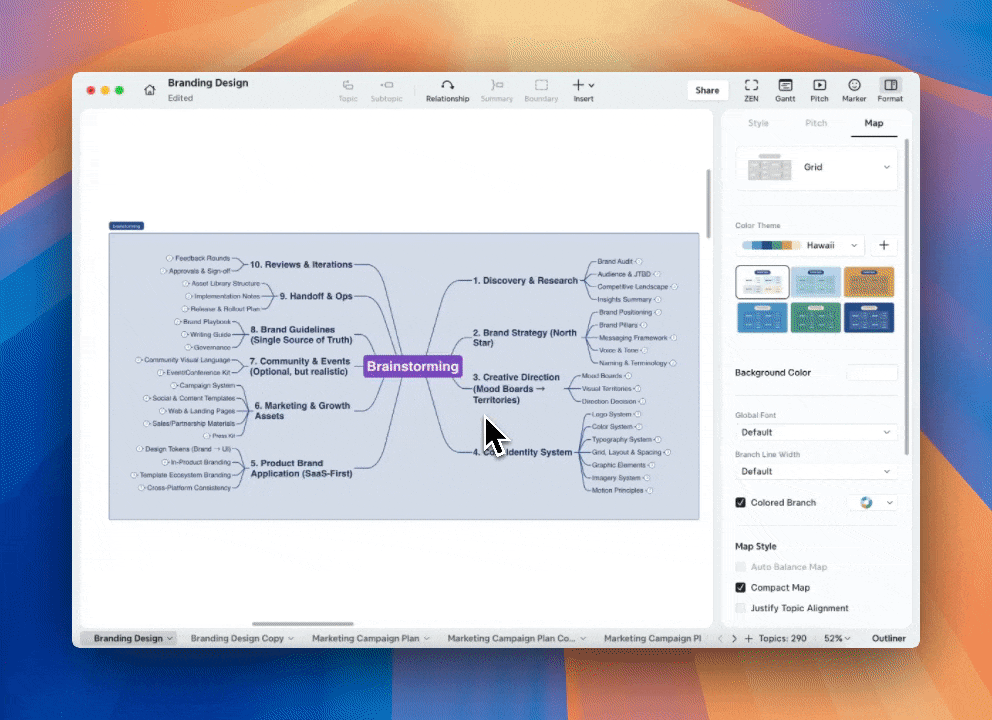Open the Branch Line Width dropdown
Screen dimensions: 992x720
(x=816, y=471)
